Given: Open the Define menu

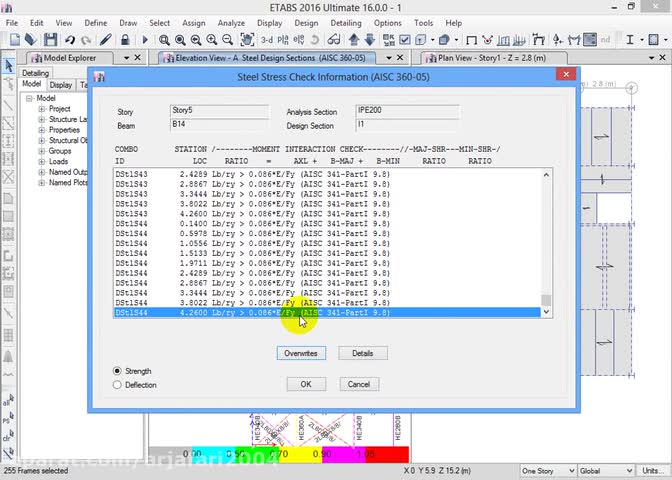Looking at the screenshot, I should tap(96, 23).
